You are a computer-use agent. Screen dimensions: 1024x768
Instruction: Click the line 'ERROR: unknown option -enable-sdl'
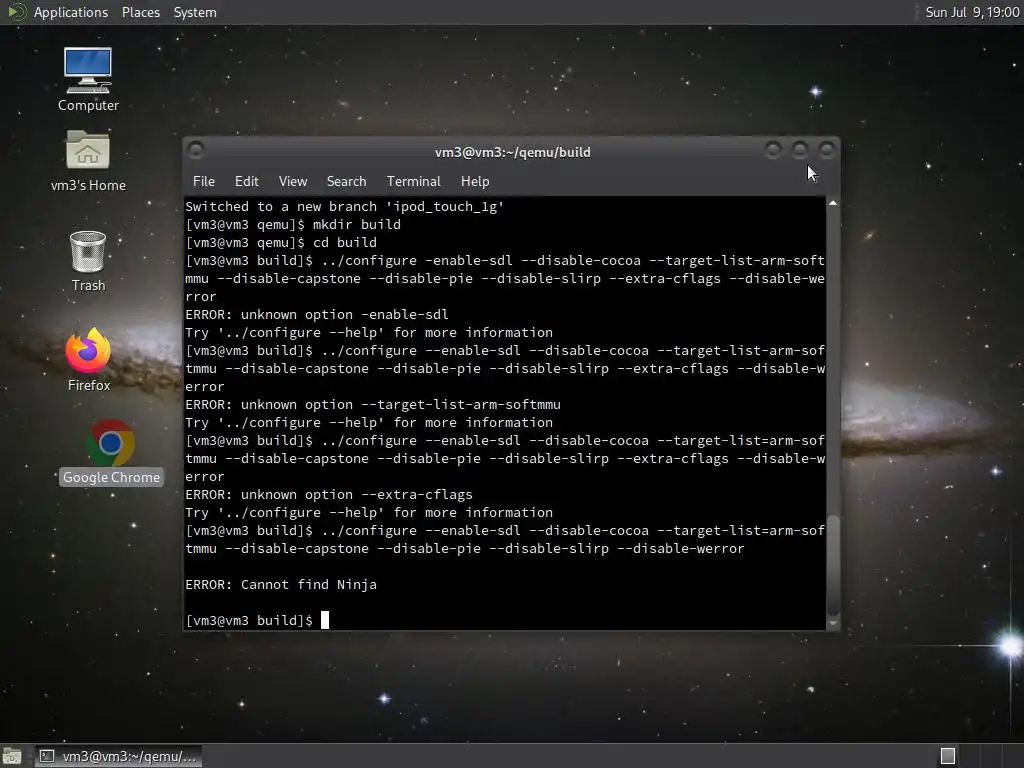[317, 314]
